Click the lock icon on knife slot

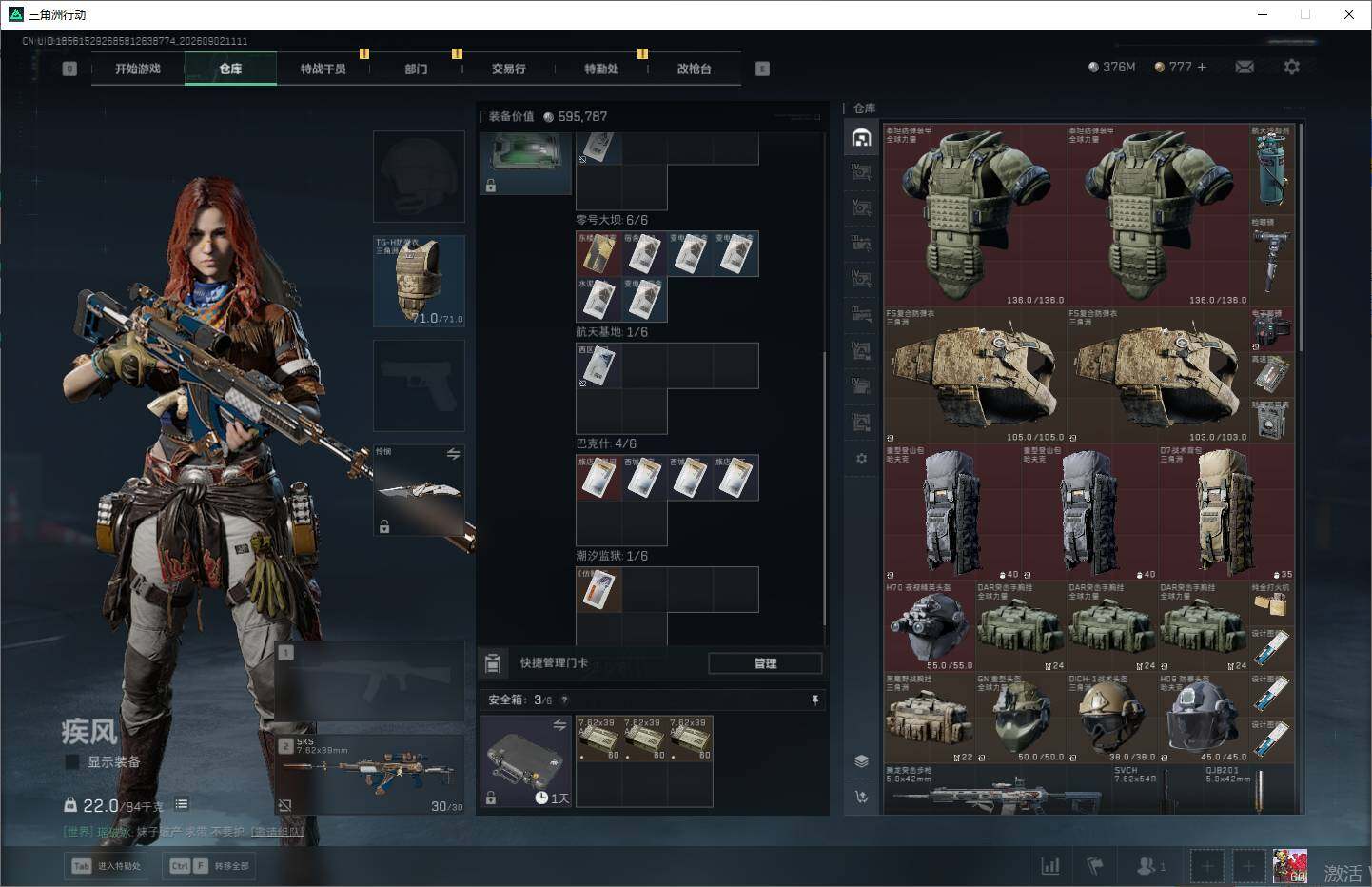pos(384,526)
